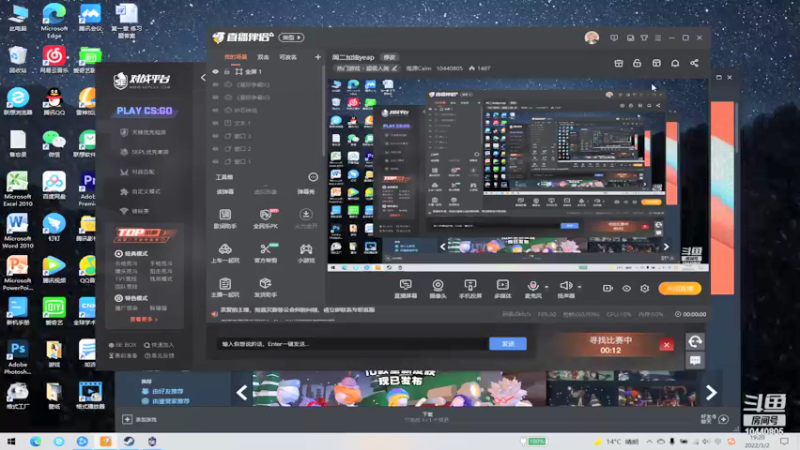Open the box-shaped helper tool icon
The width and height of the screenshot is (800, 450).
coord(265,283)
